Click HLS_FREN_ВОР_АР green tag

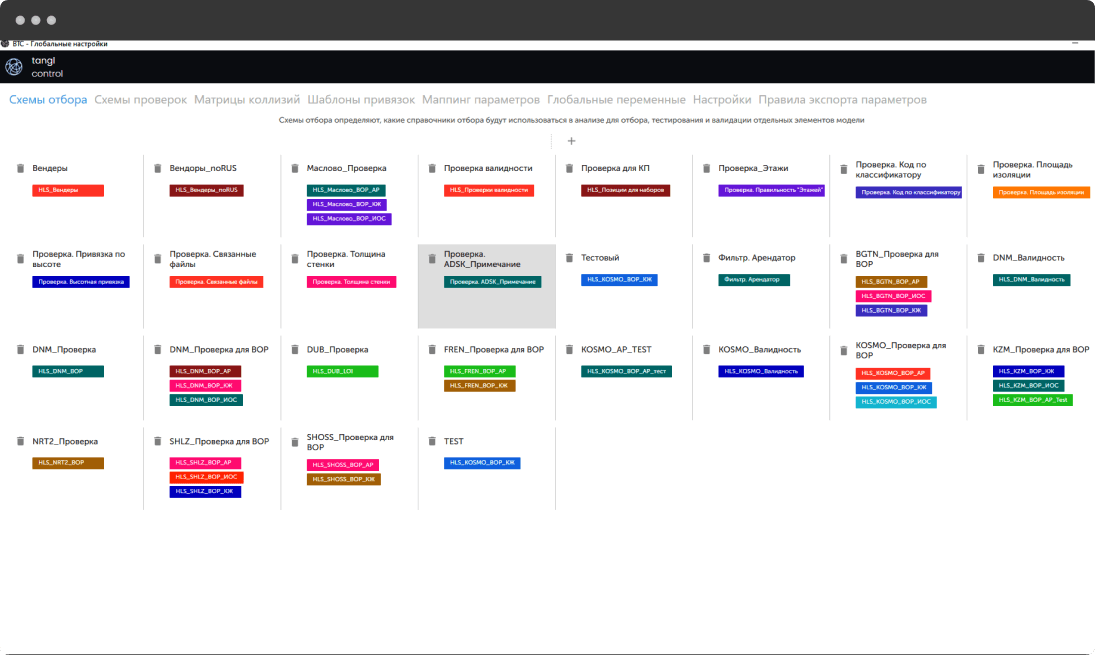480,371
